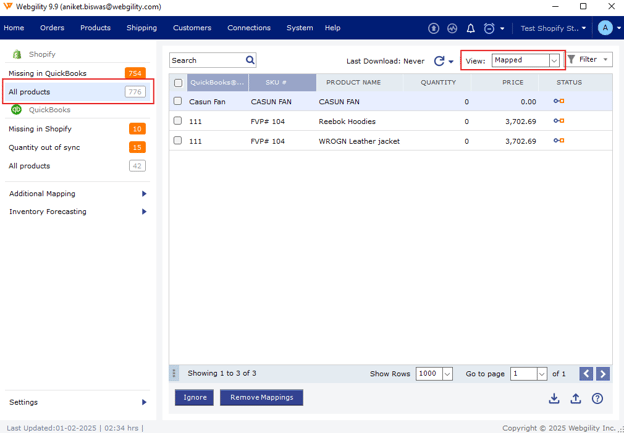Image resolution: width=624 pixels, height=433 pixels.
Task: Click the activity pulse icon in header
Action: 452,29
